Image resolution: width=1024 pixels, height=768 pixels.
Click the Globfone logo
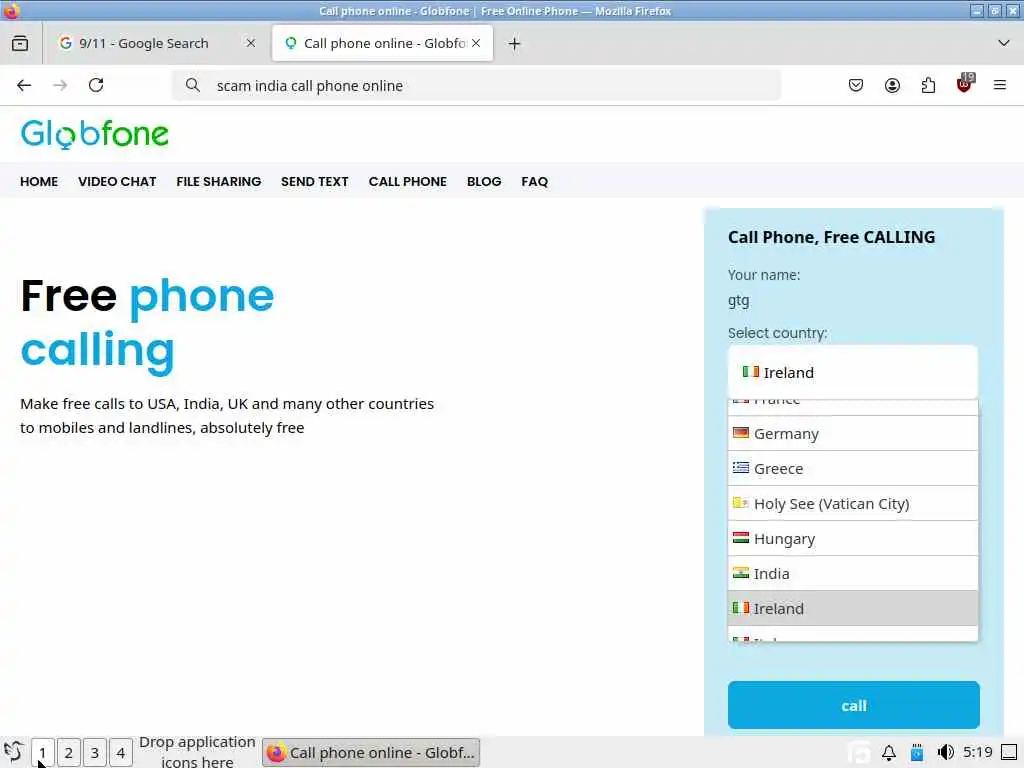pos(95,135)
